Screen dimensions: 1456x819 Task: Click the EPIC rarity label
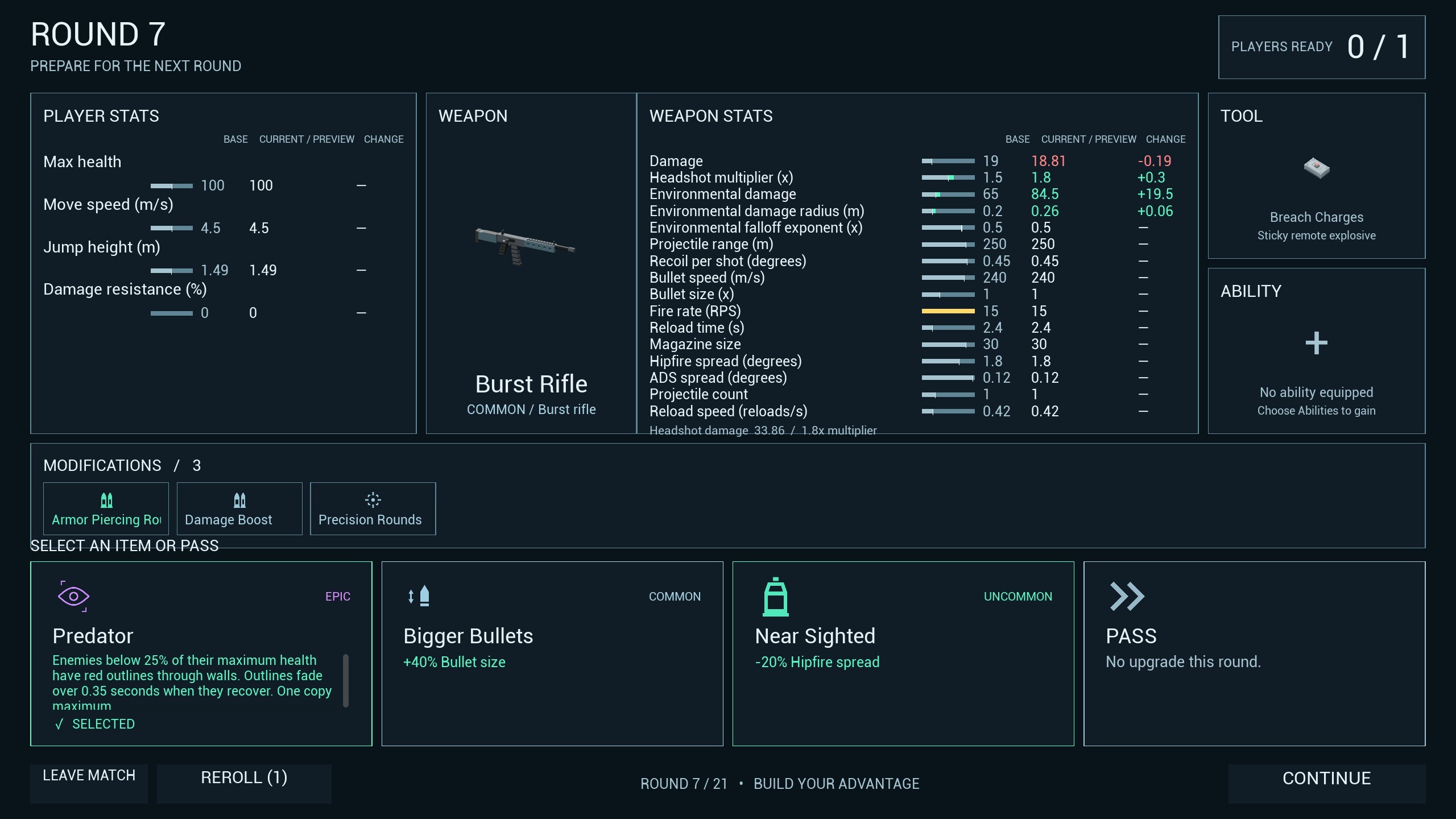point(338,597)
